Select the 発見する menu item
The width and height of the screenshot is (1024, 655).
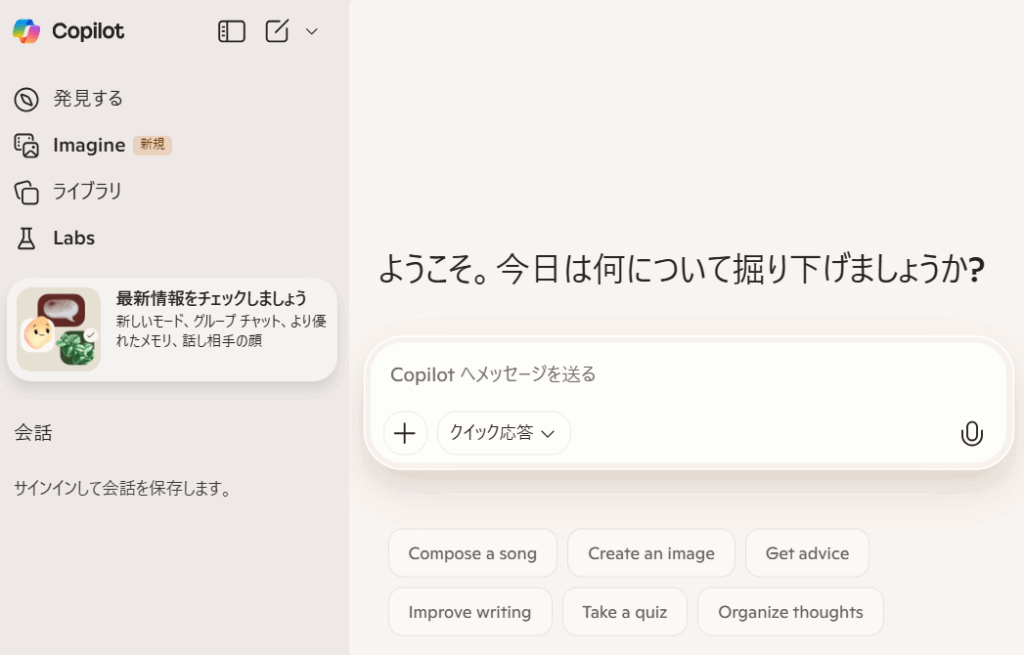88,99
